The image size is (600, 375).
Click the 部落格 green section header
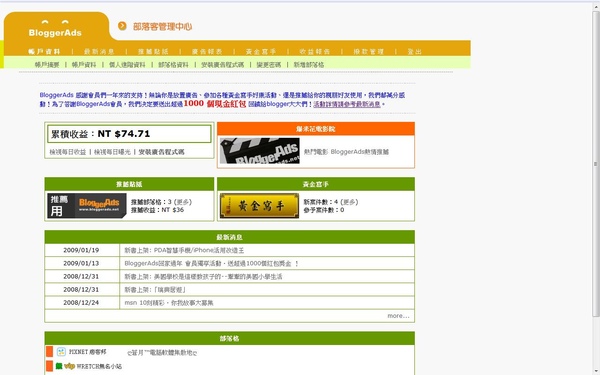pyautogui.click(x=230, y=339)
